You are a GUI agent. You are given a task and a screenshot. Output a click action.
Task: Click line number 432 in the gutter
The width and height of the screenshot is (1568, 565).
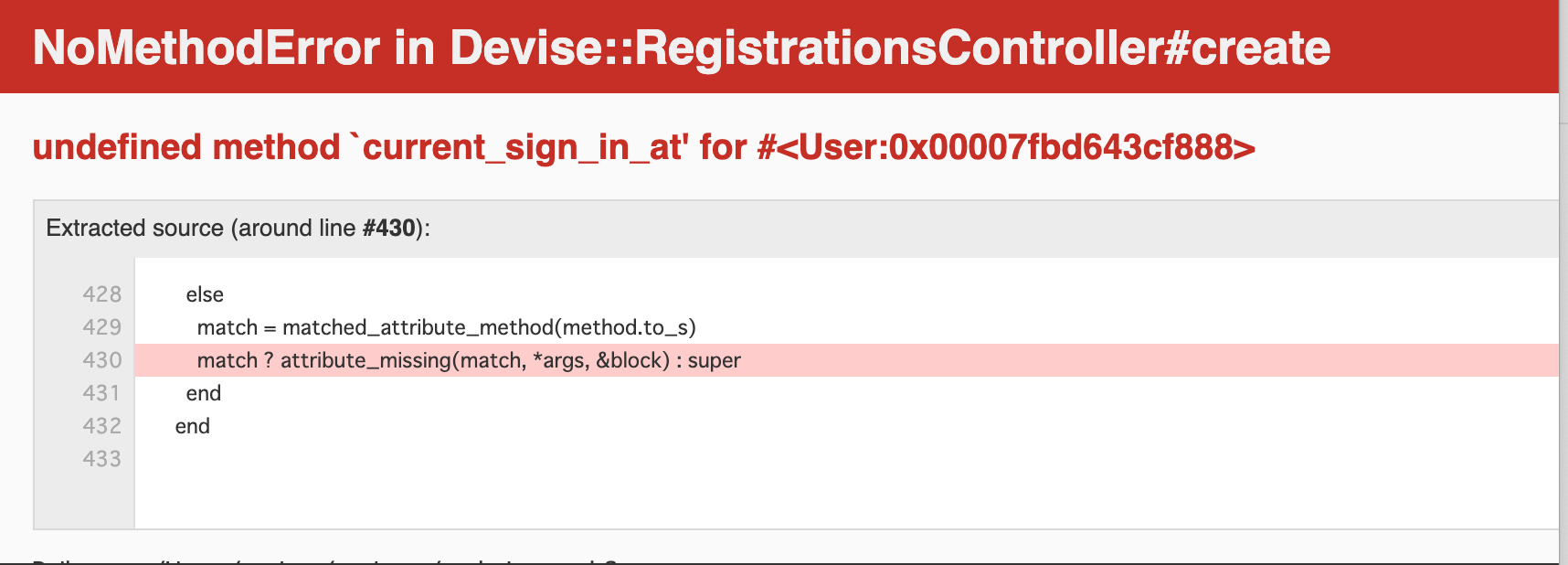click(x=101, y=426)
